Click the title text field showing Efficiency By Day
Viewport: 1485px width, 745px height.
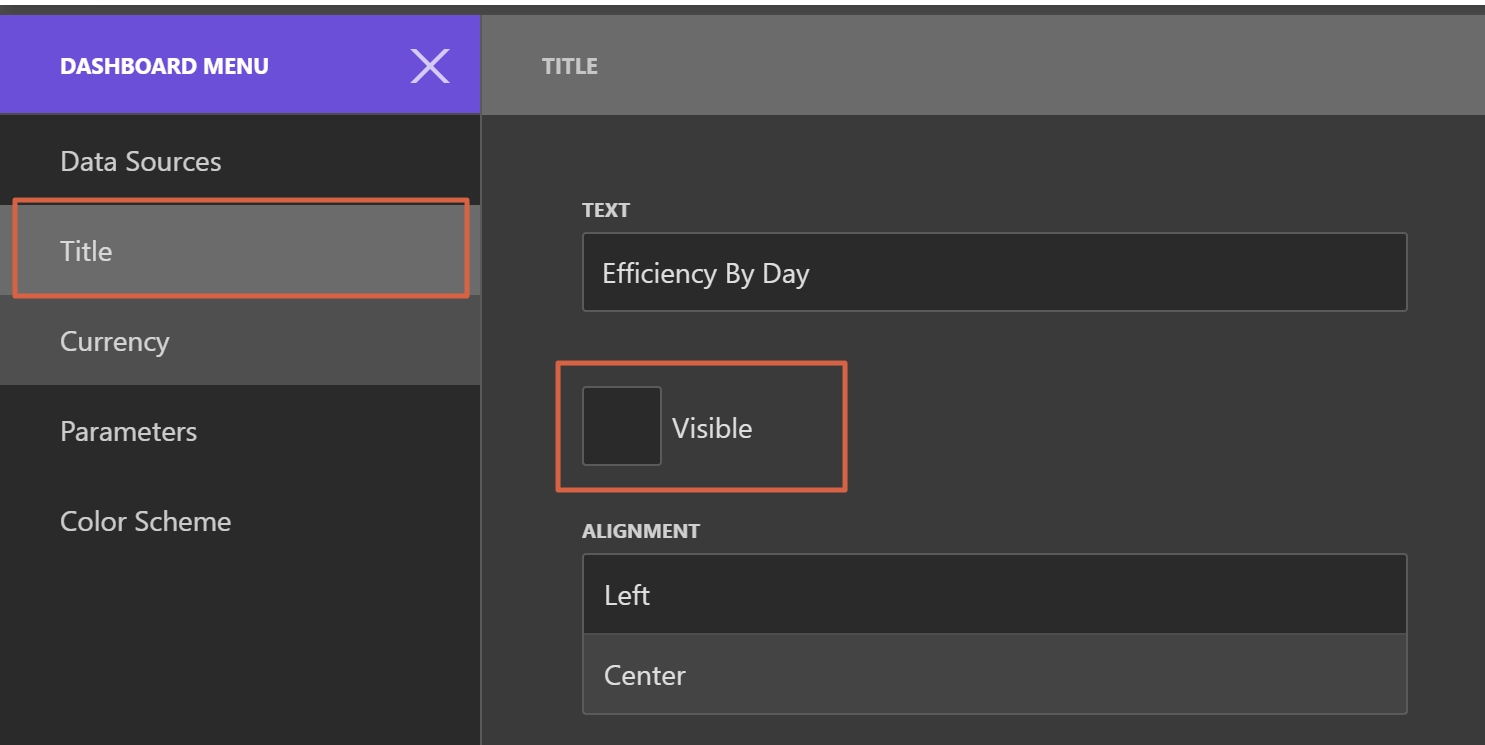coord(994,271)
